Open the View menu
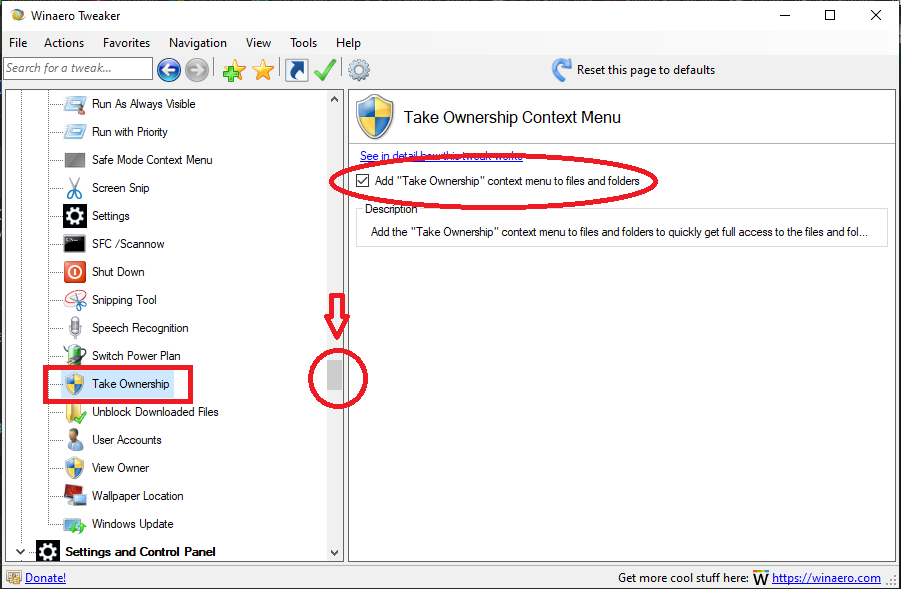This screenshot has width=901, height=589. pyautogui.click(x=259, y=43)
